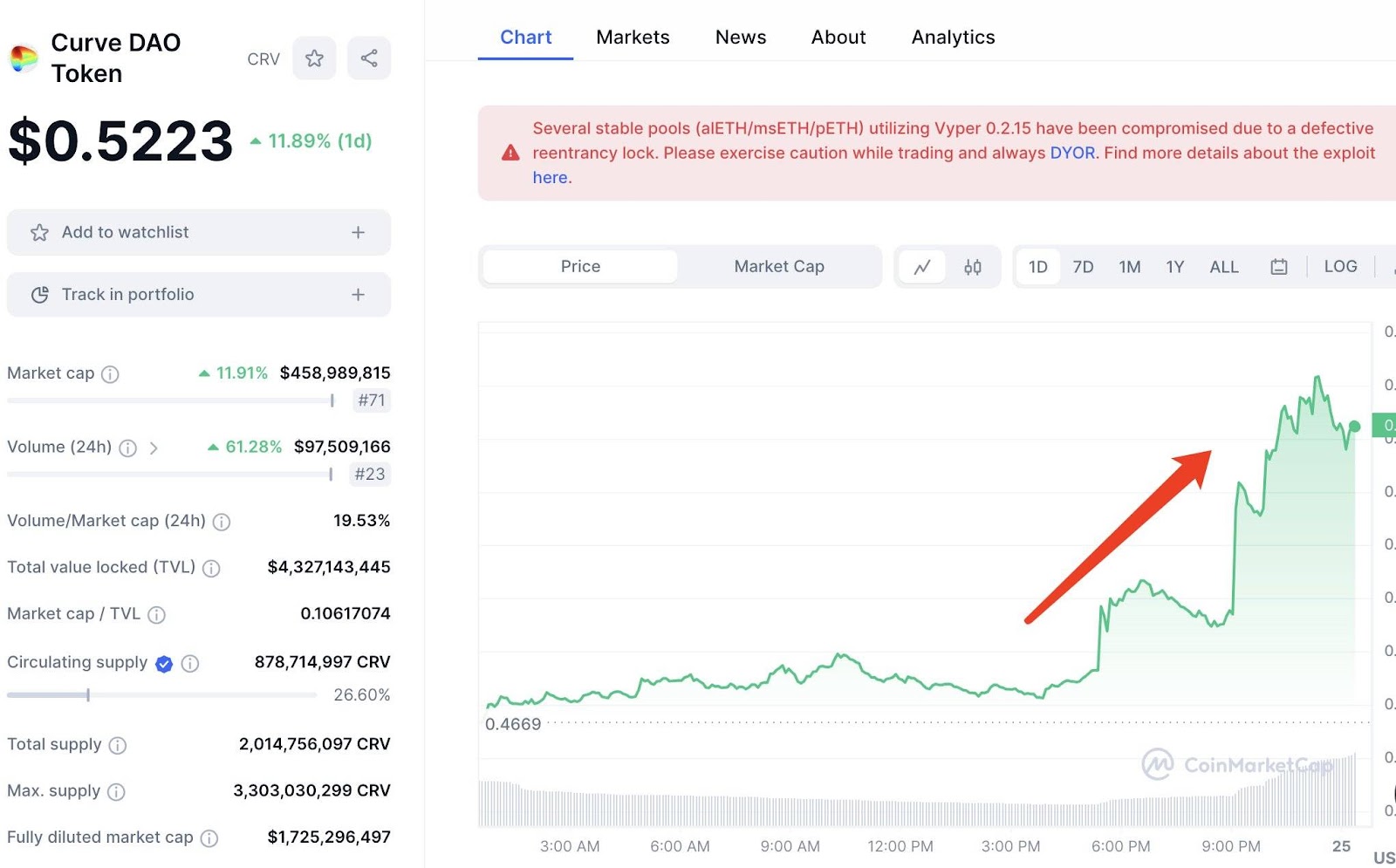Open the Analytics tab
Viewport: 1396px width, 868px height.
click(x=953, y=38)
